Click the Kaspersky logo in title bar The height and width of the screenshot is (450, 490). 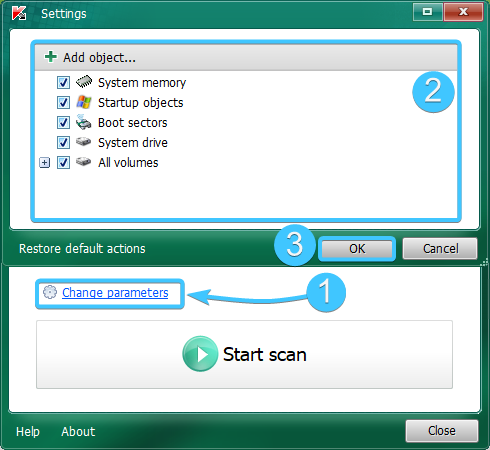pyautogui.click(x=19, y=13)
